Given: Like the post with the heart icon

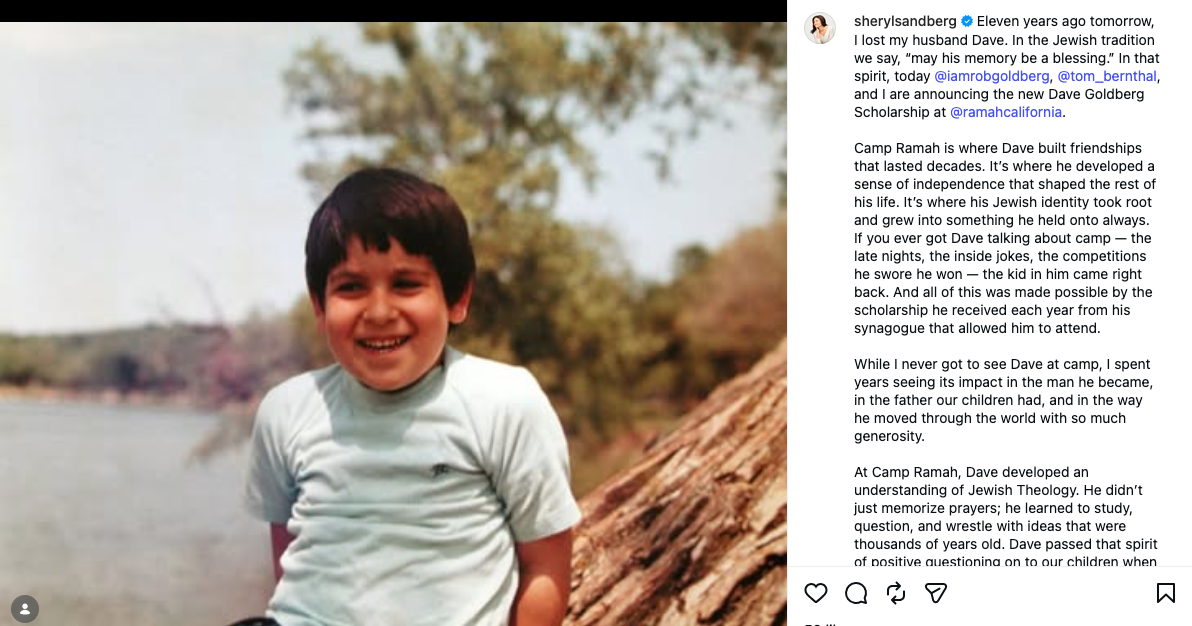Looking at the screenshot, I should pyautogui.click(x=816, y=593).
